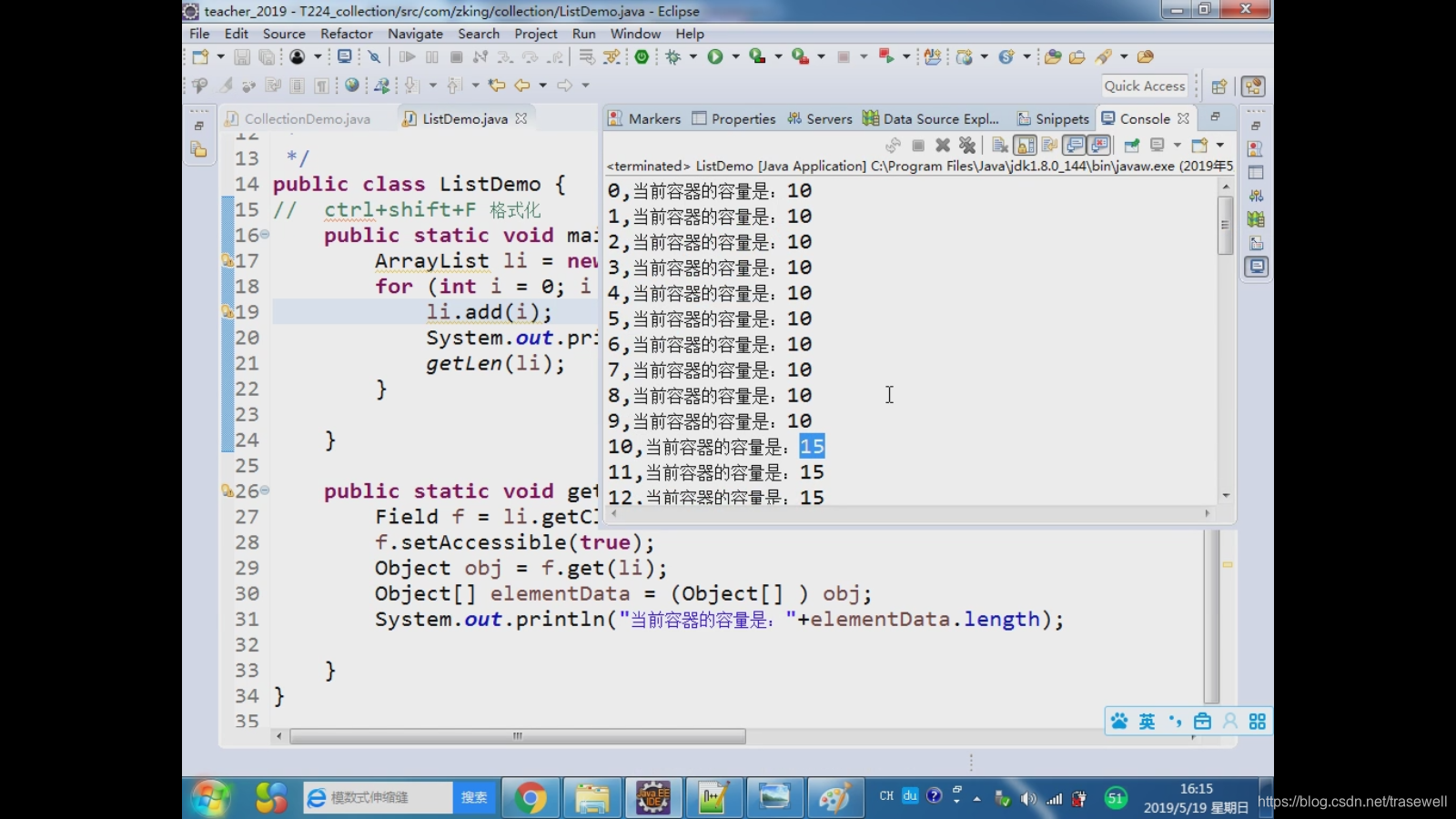Click Remove All Terminated Launches icon

[x=967, y=145]
